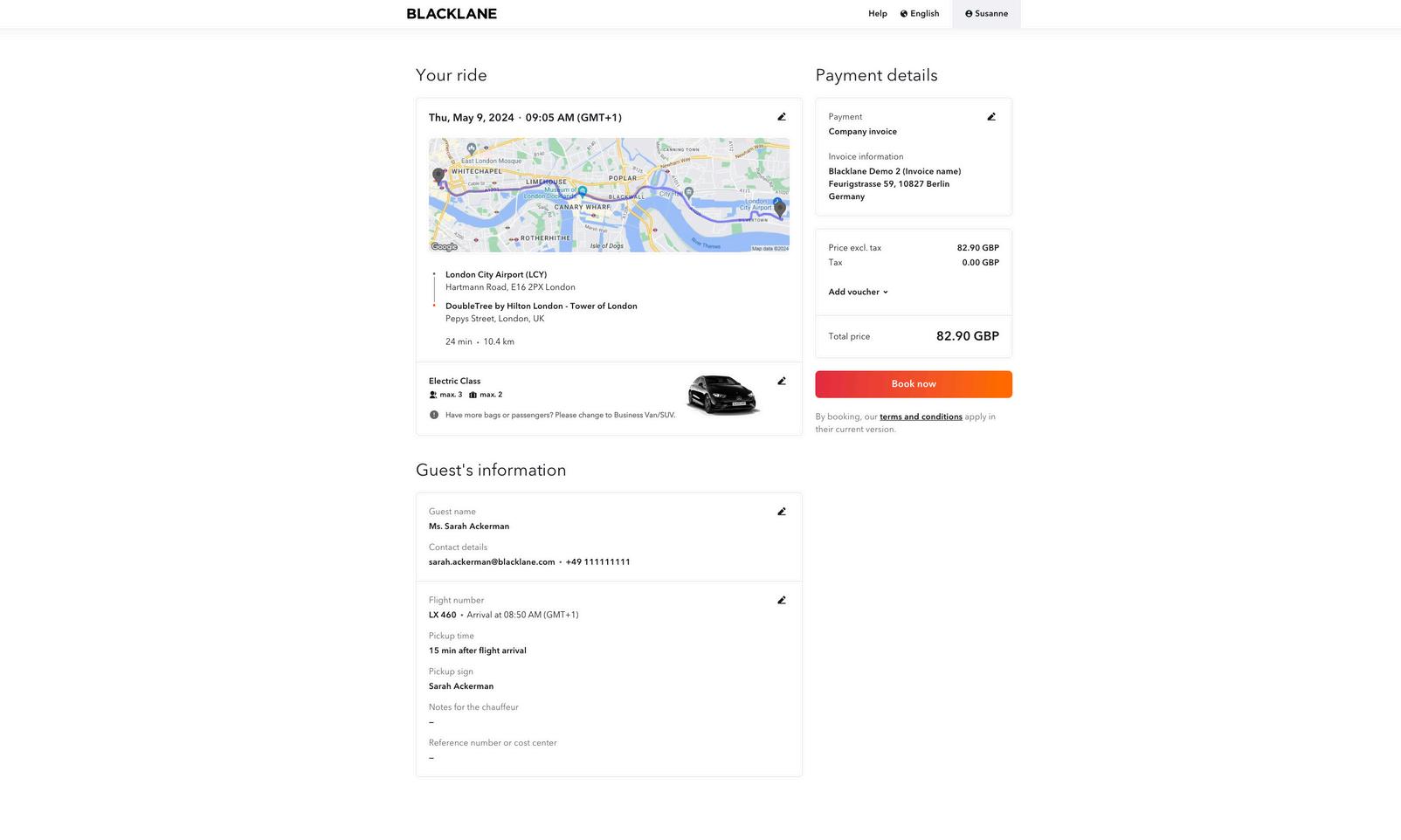Edit the flight number information
1401x840 pixels.
pyautogui.click(x=782, y=601)
